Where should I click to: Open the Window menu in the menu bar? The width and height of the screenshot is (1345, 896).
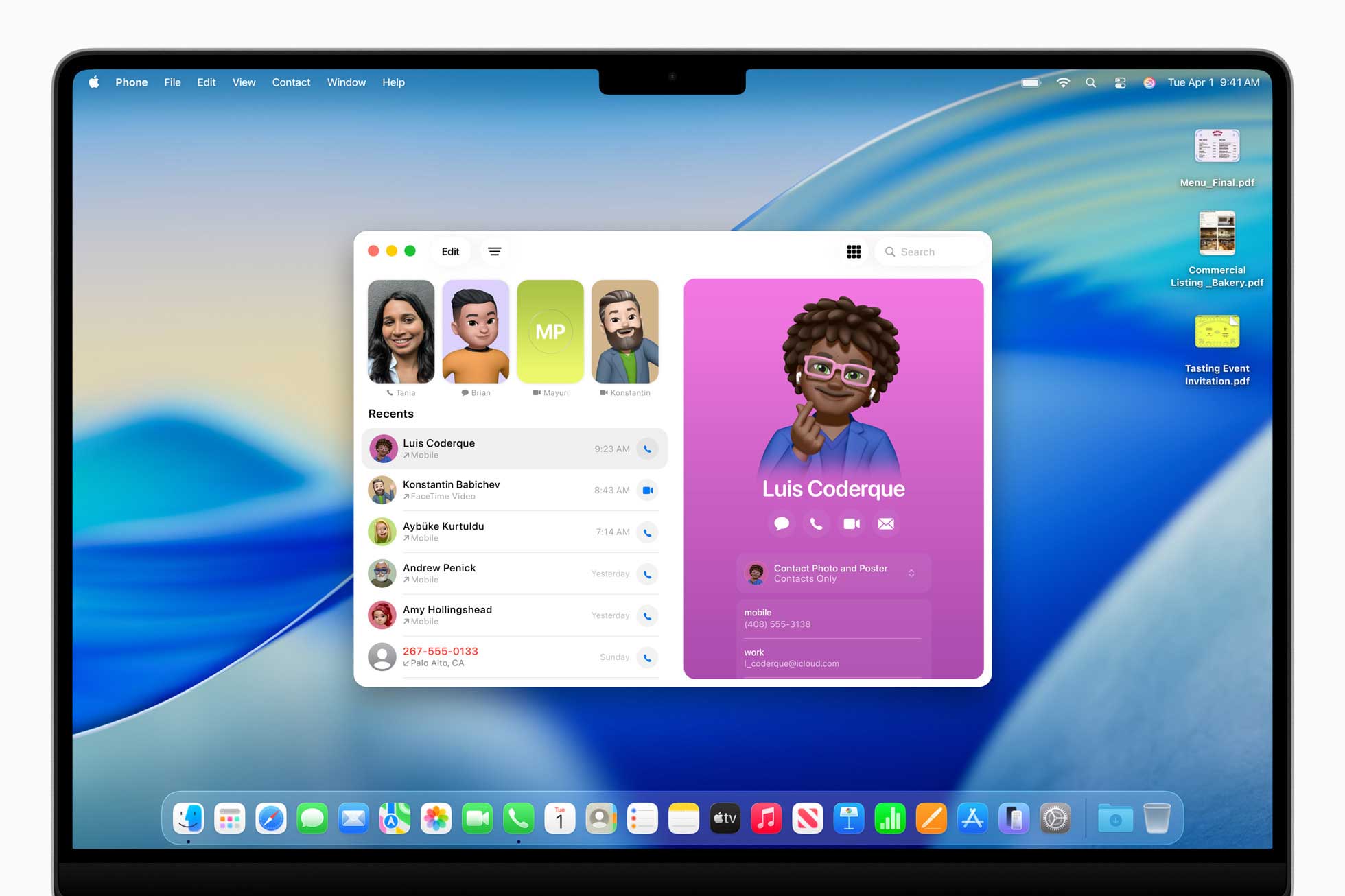click(x=346, y=82)
